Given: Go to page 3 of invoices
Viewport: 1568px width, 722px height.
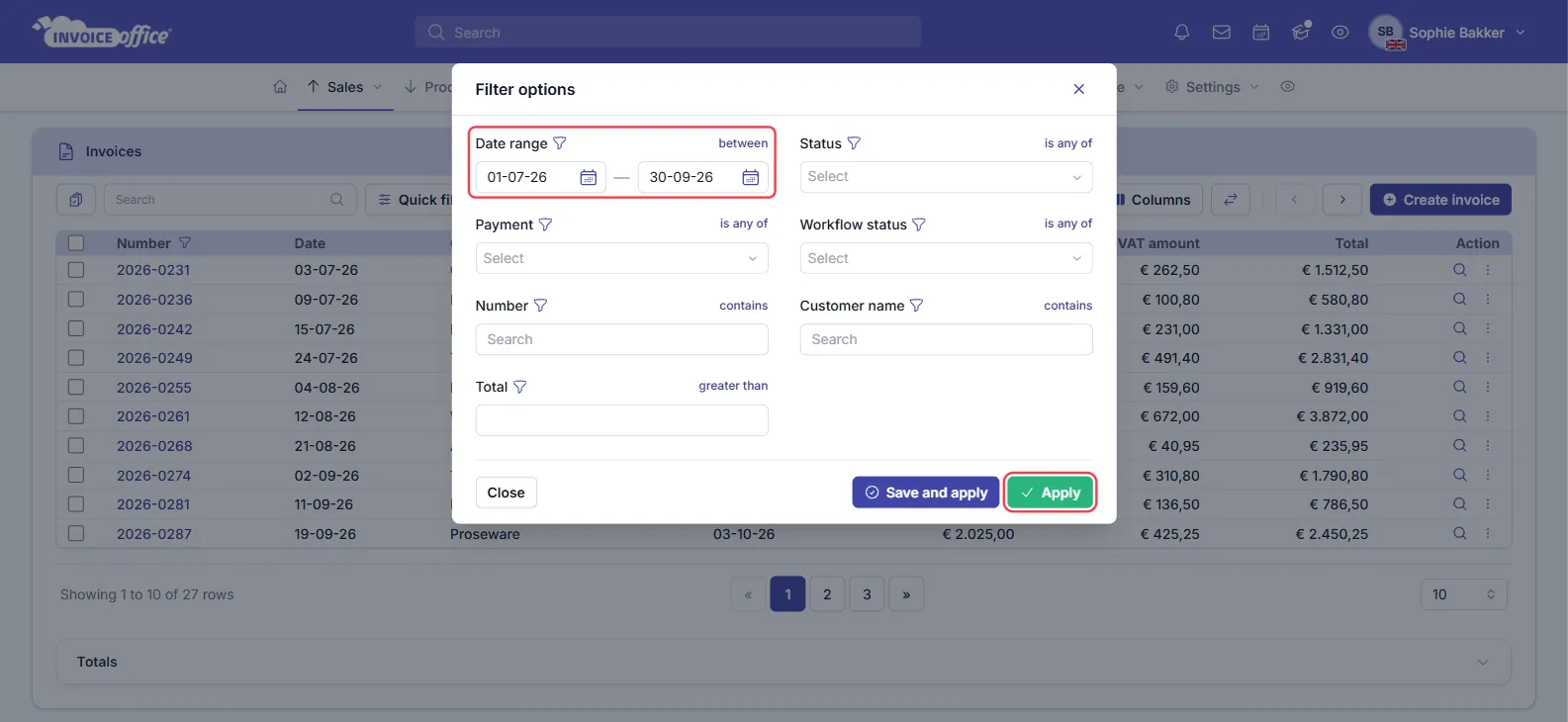Looking at the screenshot, I should pyautogui.click(x=867, y=594).
